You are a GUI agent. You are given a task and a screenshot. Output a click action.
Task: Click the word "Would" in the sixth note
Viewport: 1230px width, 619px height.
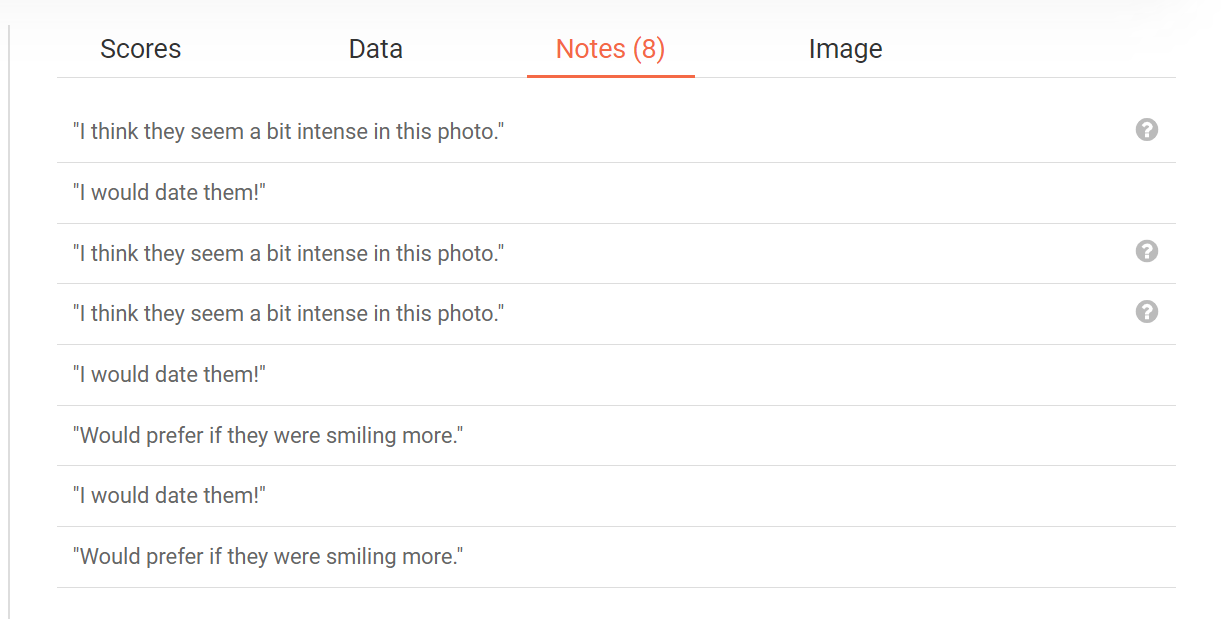[108, 436]
